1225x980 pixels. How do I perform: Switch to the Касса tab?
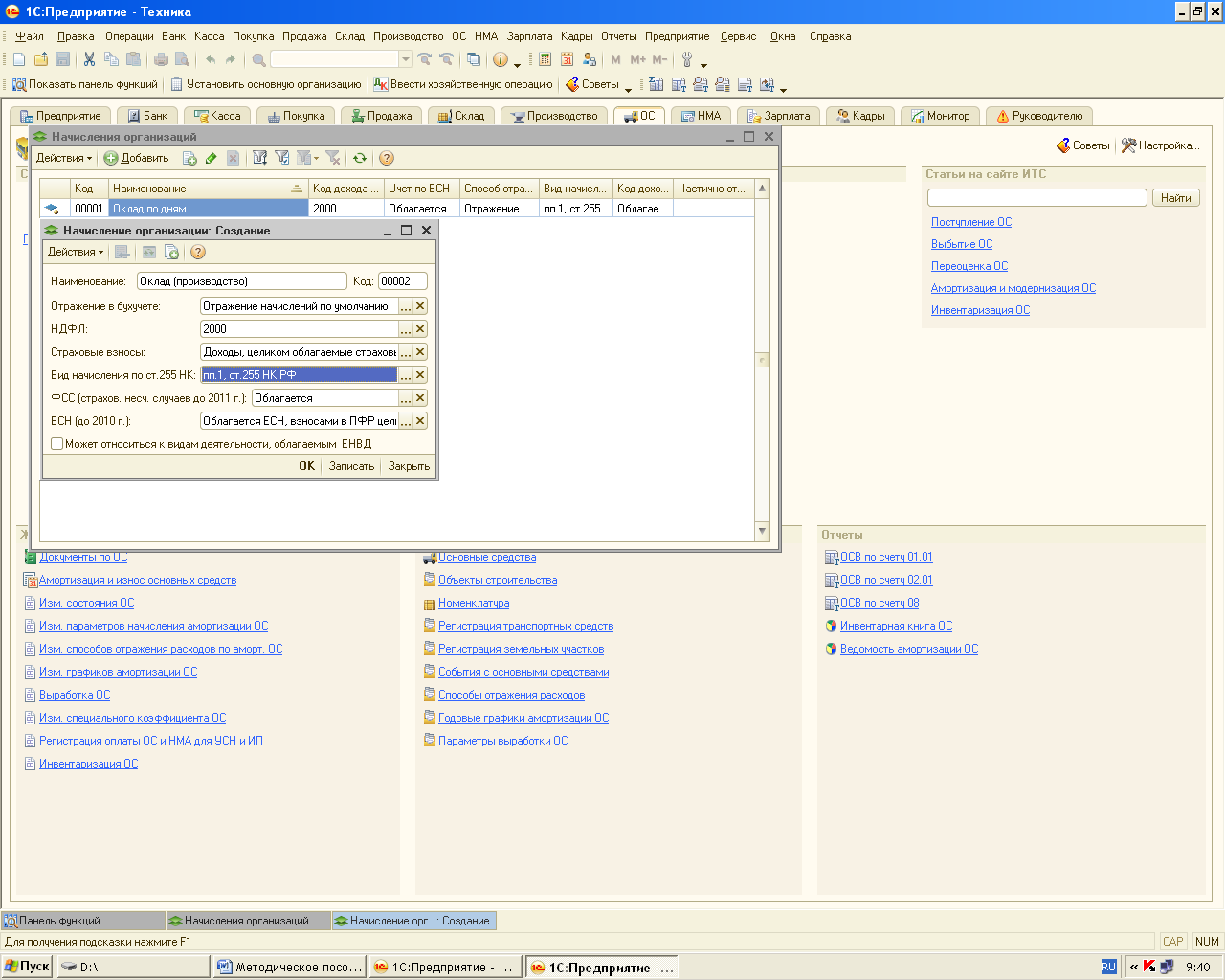(217, 116)
